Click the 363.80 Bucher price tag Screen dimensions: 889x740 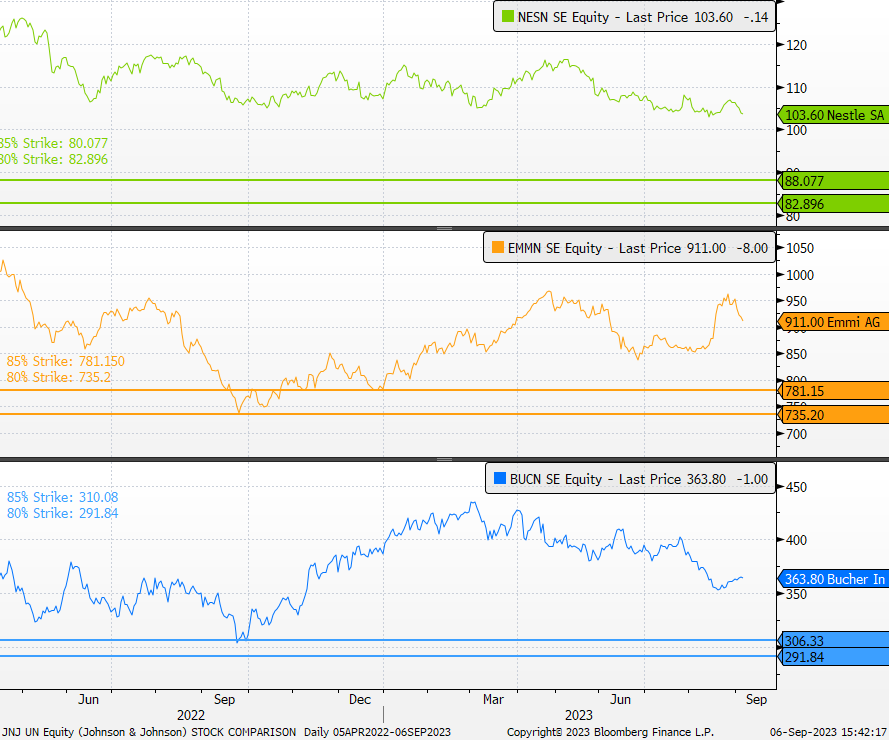pos(833,579)
